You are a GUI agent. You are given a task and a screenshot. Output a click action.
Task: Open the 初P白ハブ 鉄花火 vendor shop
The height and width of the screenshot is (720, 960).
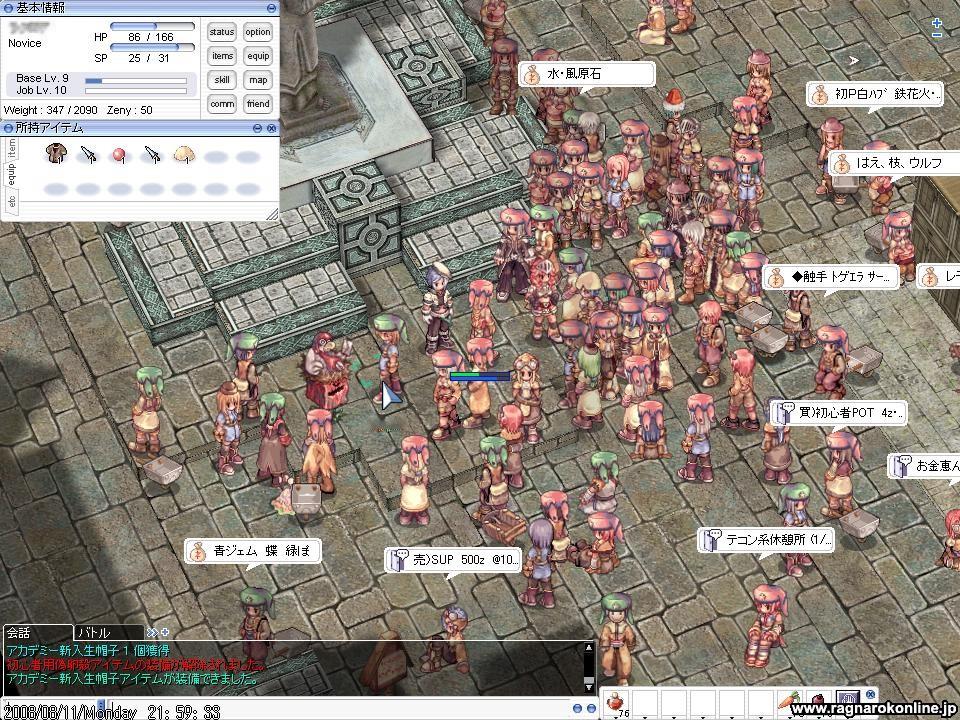coord(874,95)
